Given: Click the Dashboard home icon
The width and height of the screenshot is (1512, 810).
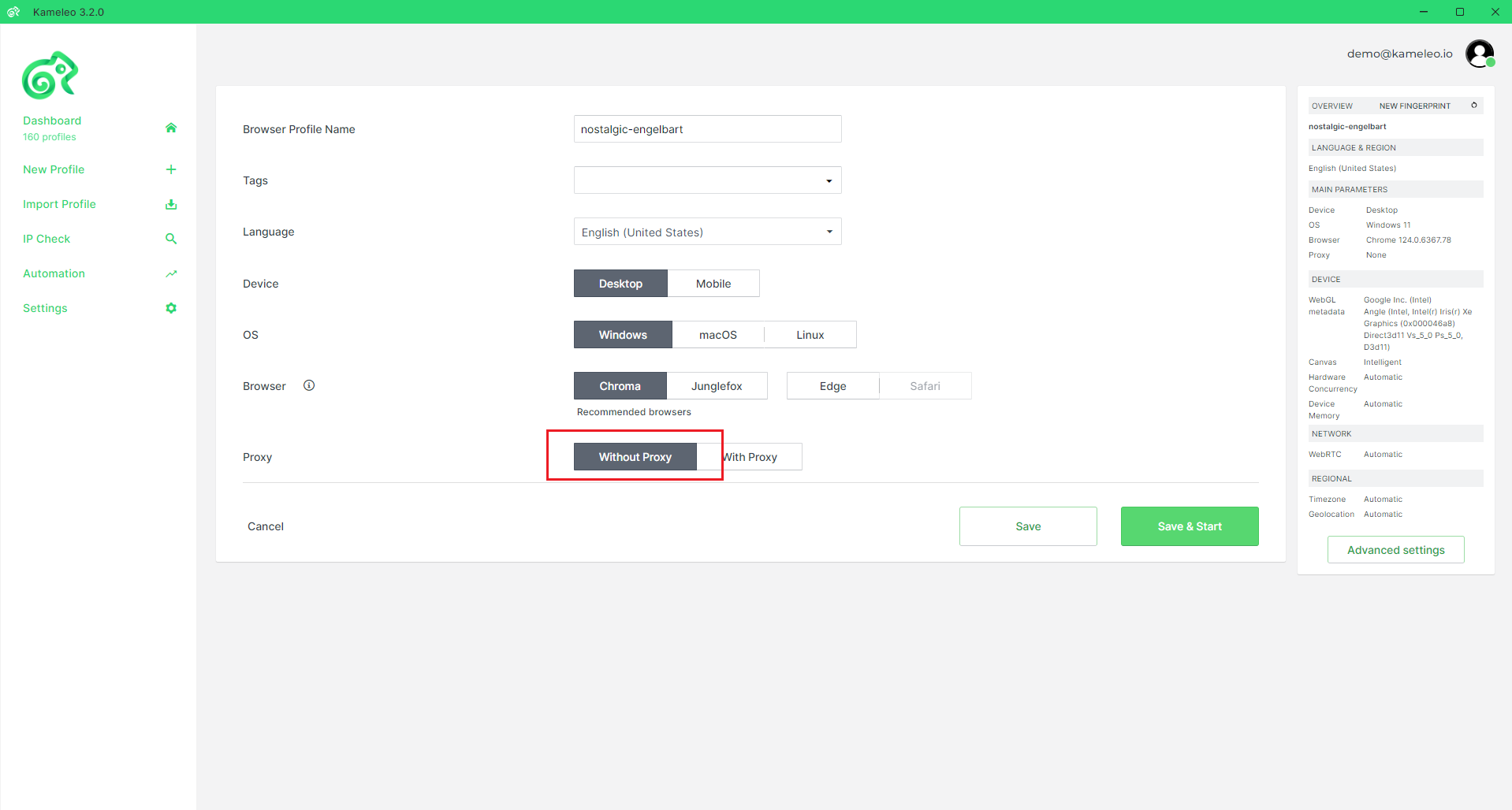Looking at the screenshot, I should tap(171, 128).
